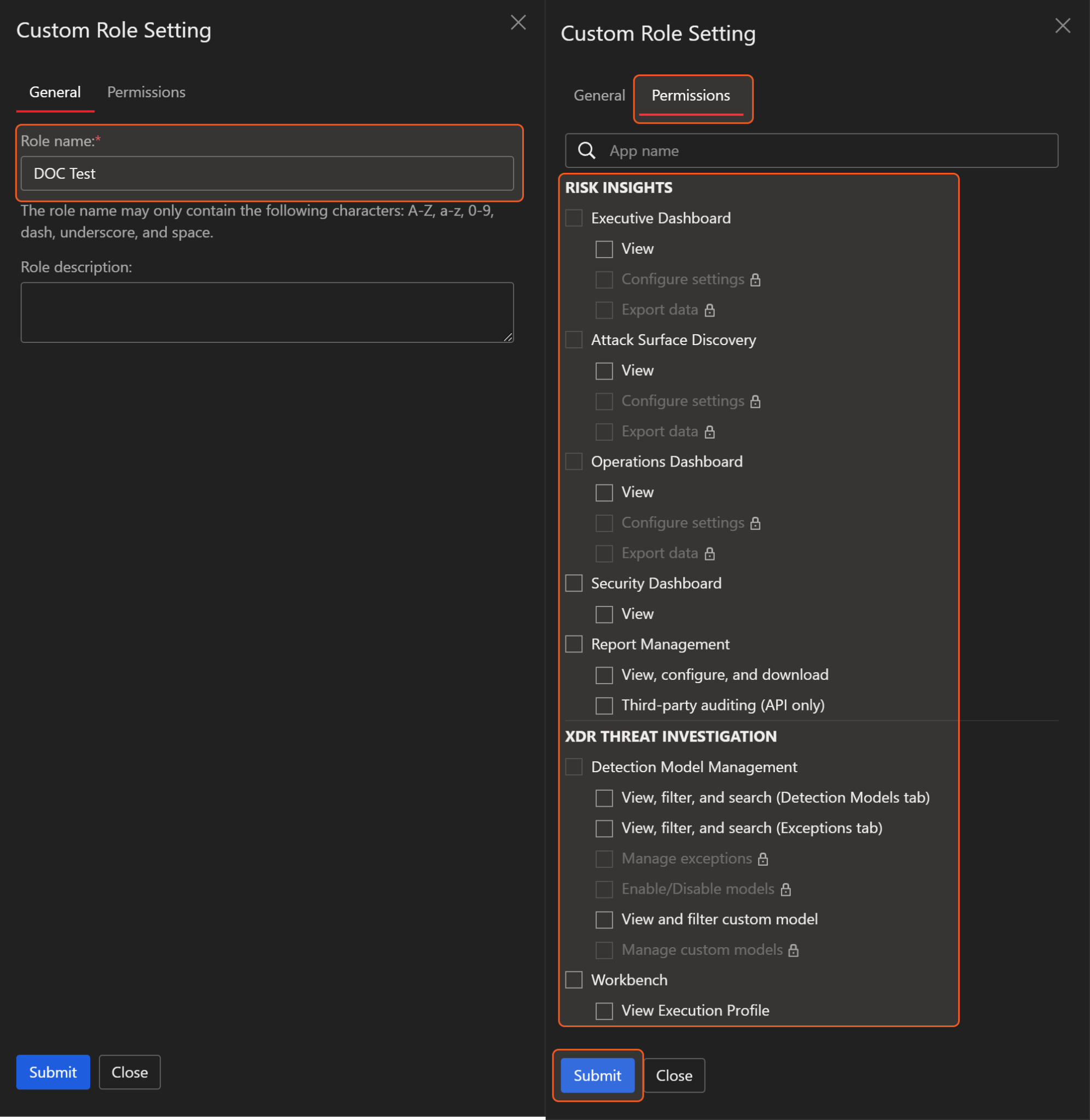This screenshot has height=1120, width=1090.
Task: Enable View and filter custom model
Action: click(x=604, y=920)
